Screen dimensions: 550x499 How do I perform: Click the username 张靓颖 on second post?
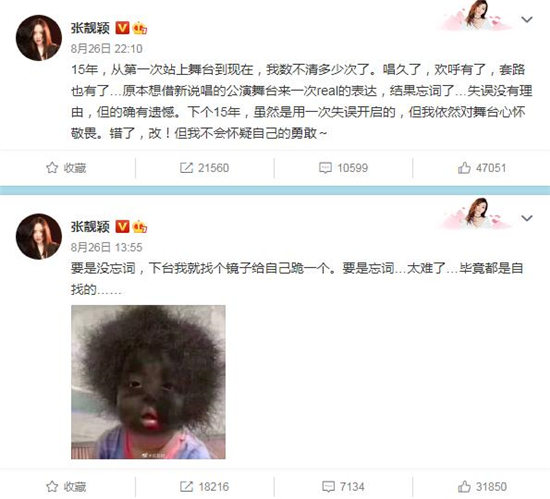[x=90, y=227]
